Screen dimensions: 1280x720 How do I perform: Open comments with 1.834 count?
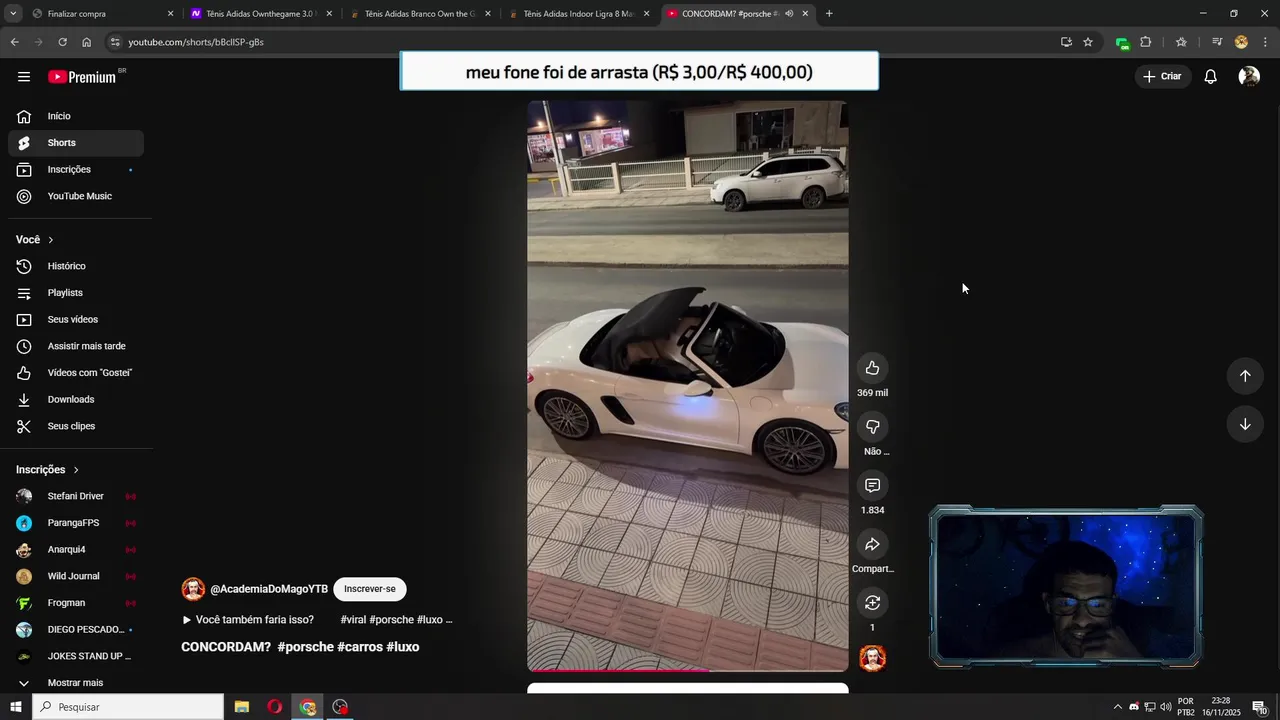click(x=872, y=486)
